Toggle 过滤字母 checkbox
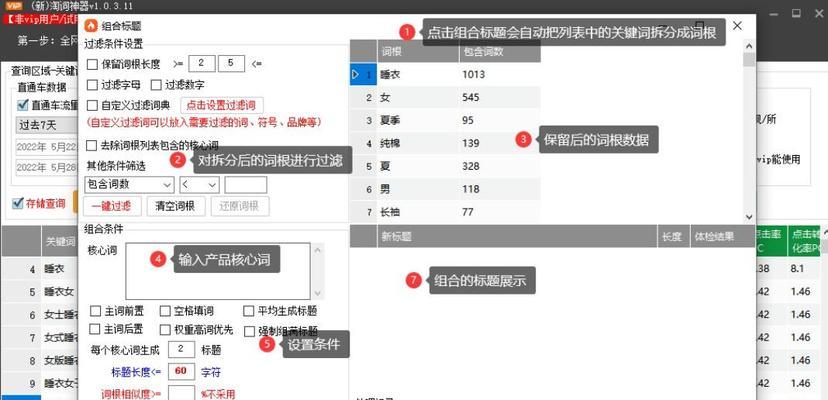This screenshot has width=828, height=400. pos(92,85)
